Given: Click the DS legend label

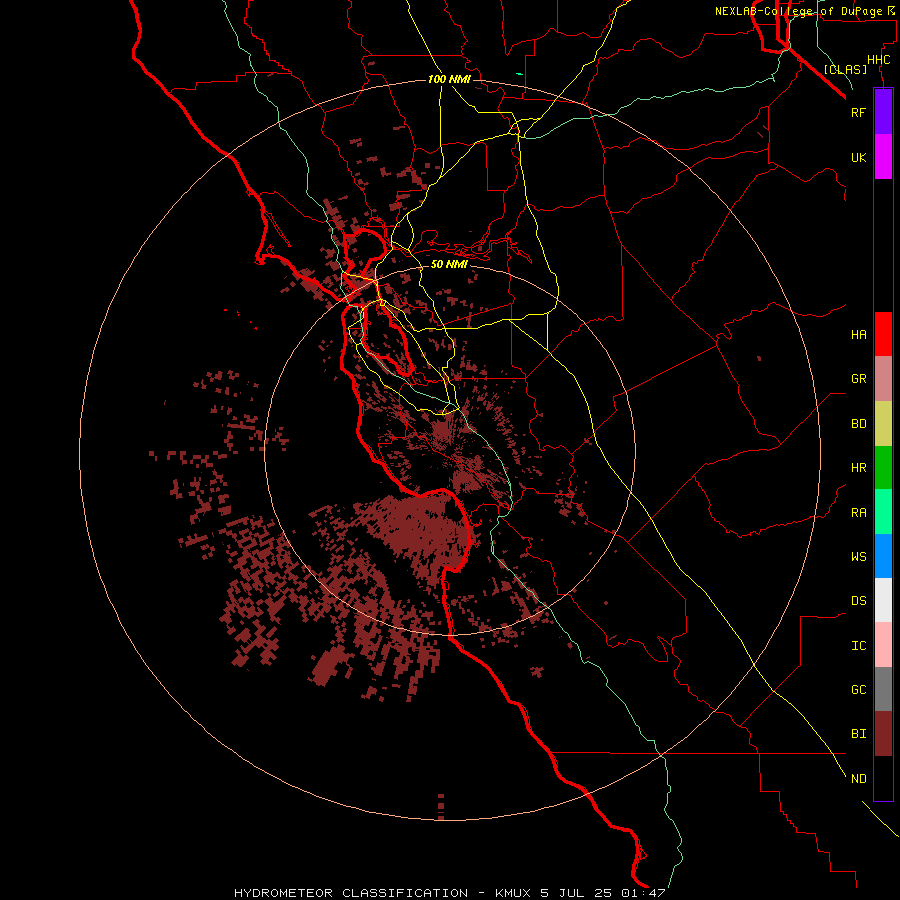Looking at the screenshot, I should (x=858, y=601).
